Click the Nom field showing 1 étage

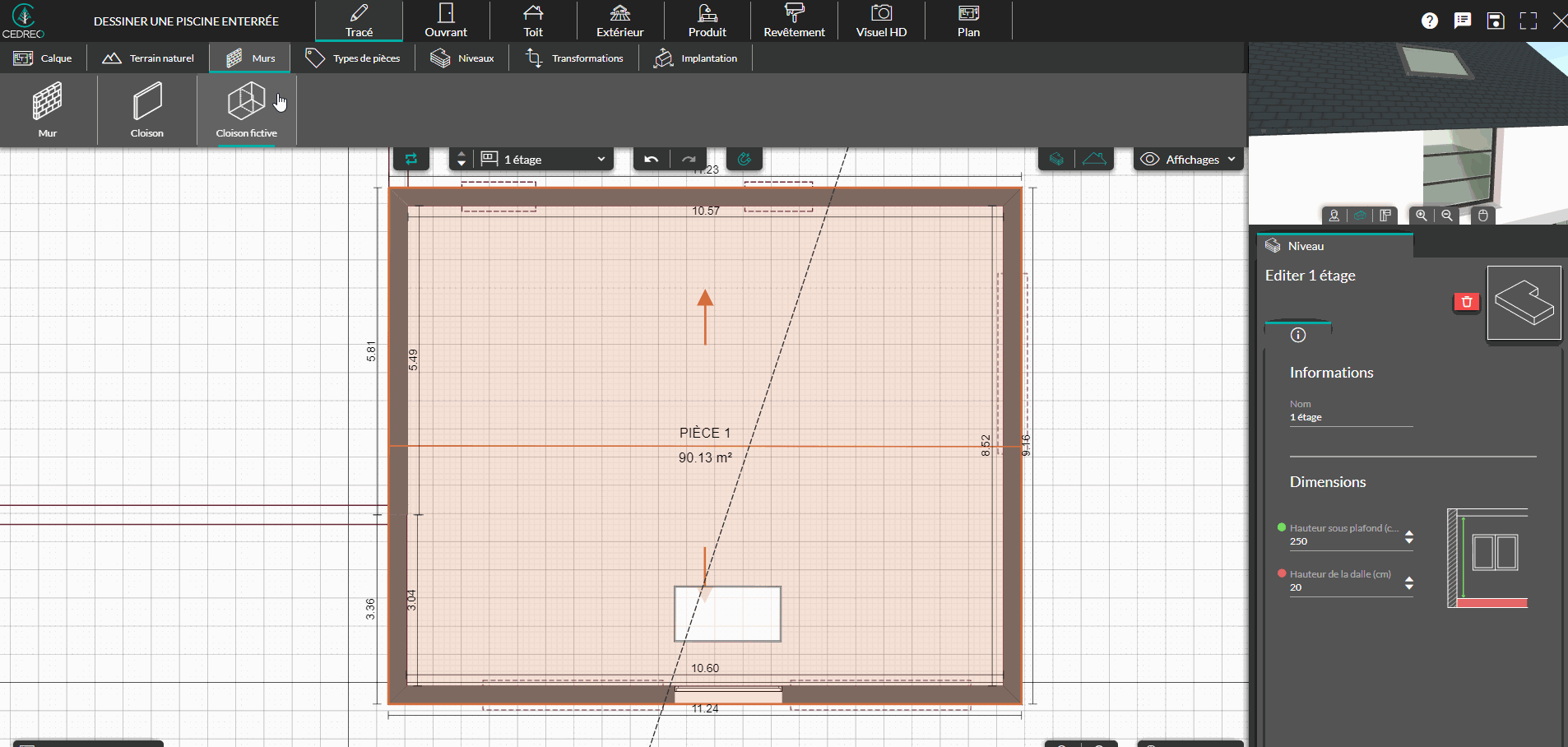point(1349,416)
